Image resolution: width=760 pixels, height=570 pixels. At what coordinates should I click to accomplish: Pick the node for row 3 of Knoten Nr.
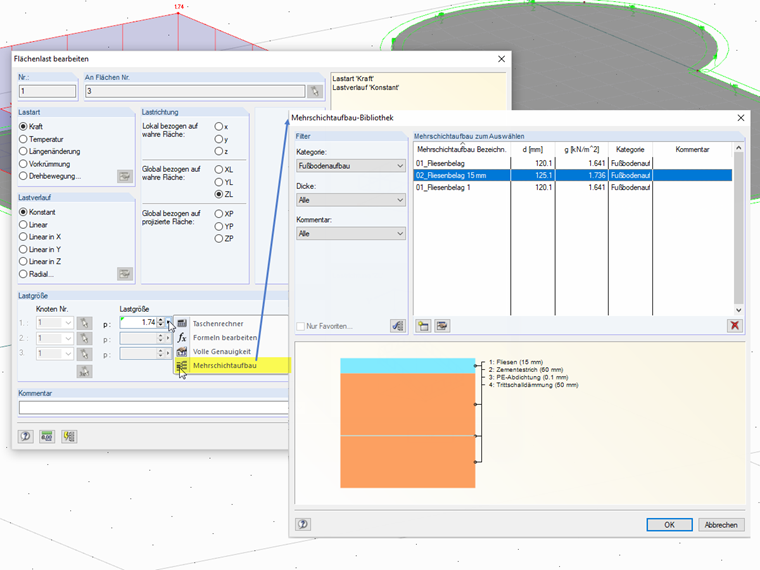click(84, 354)
